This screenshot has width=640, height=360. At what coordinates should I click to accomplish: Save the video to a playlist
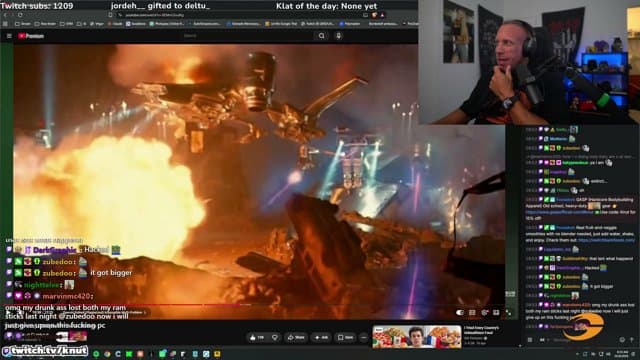click(x=345, y=338)
